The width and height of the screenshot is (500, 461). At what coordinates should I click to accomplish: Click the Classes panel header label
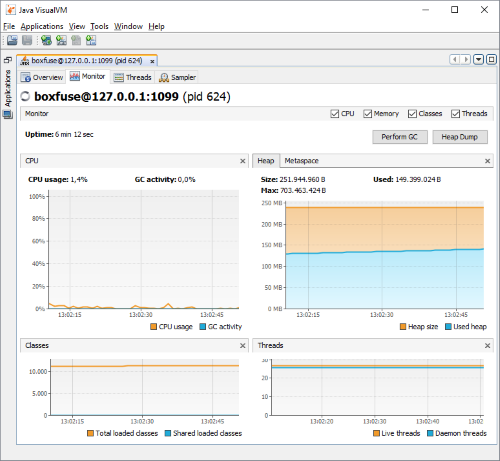pos(37,345)
